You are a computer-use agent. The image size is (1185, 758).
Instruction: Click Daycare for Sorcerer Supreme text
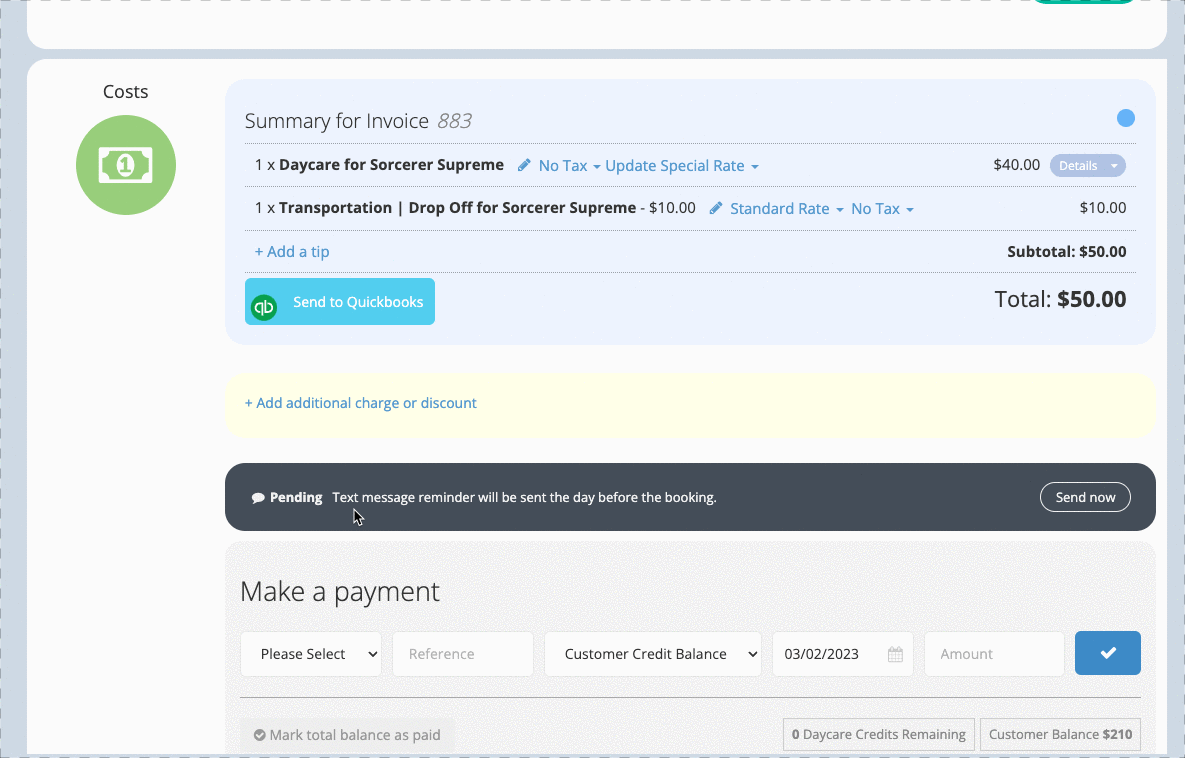click(x=391, y=165)
